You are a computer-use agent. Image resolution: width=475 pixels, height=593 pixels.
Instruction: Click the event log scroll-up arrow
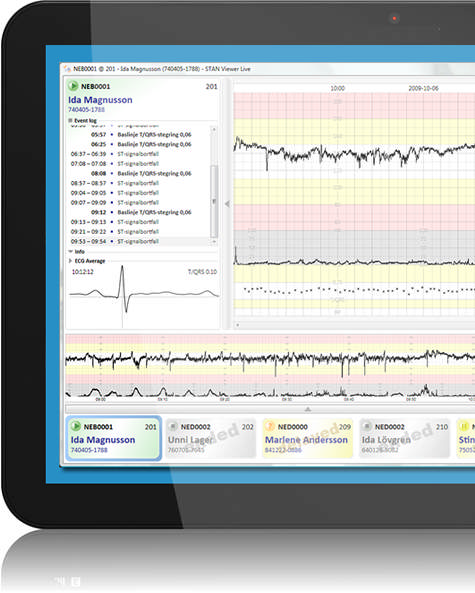coord(214,129)
